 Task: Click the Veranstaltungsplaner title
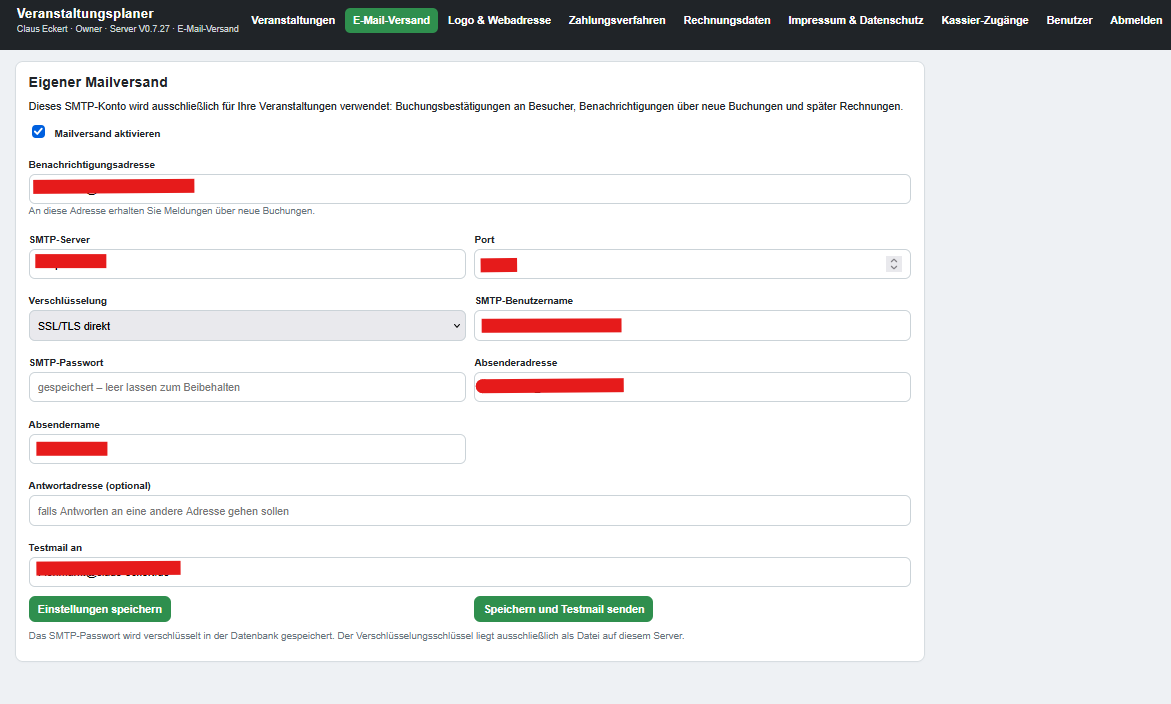(85, 13)
